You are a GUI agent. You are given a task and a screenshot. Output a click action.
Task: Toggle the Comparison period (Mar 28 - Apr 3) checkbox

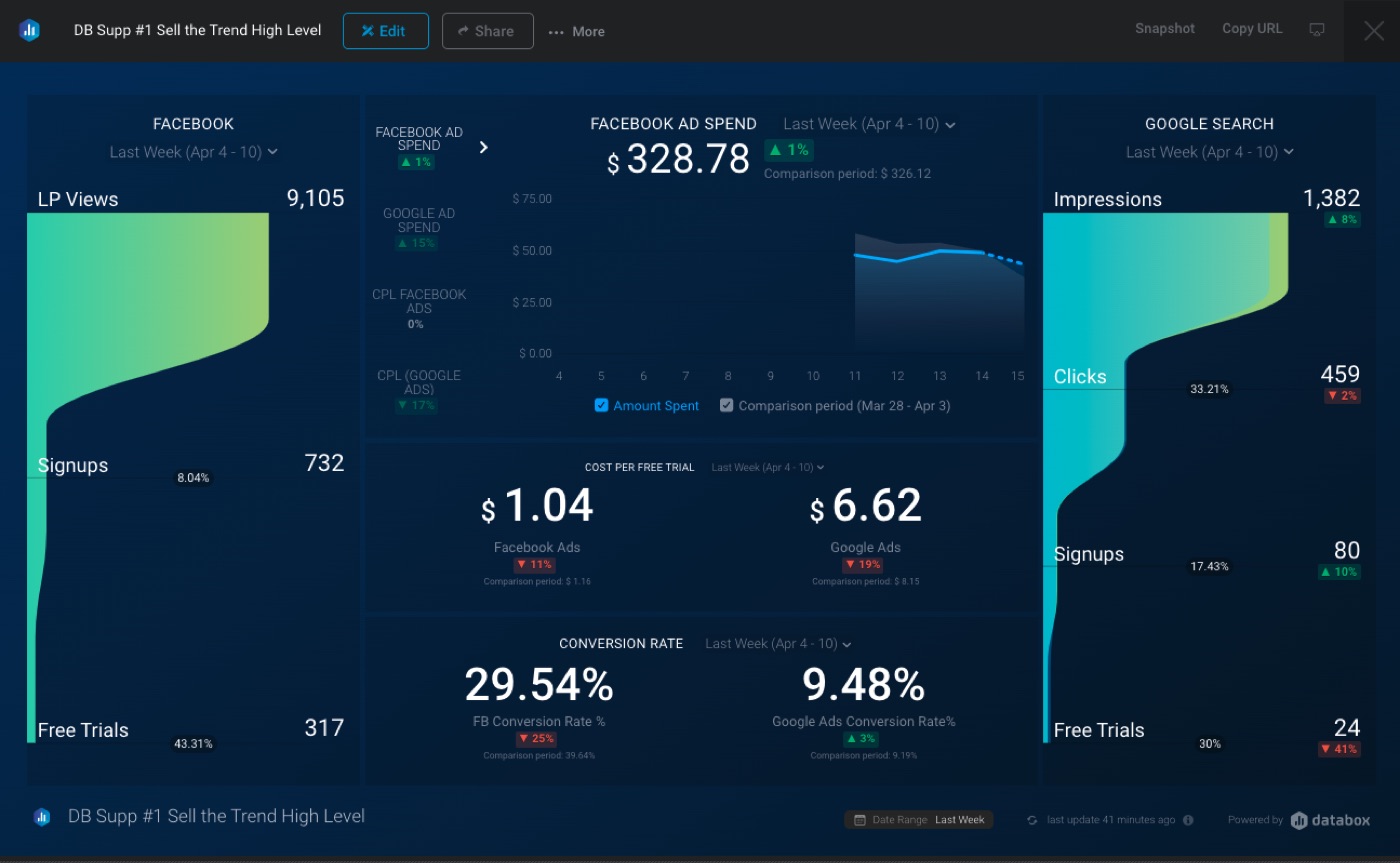(x=727, y=405)
